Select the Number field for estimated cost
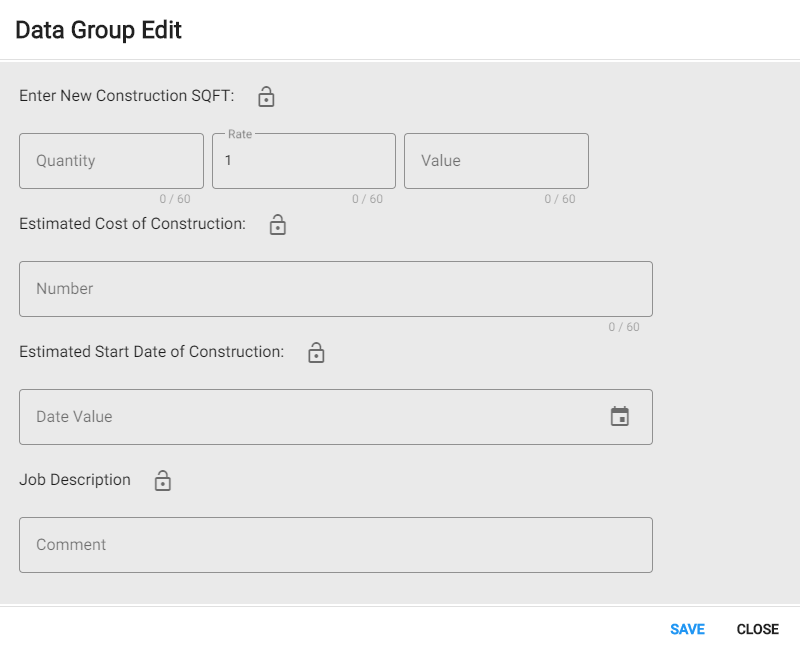 click(335, 289)
